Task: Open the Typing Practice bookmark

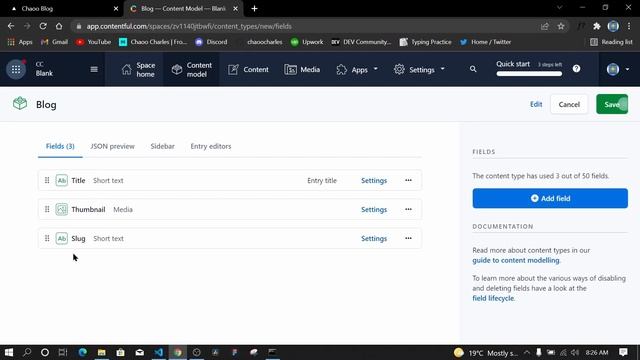Action: point(426,42)
